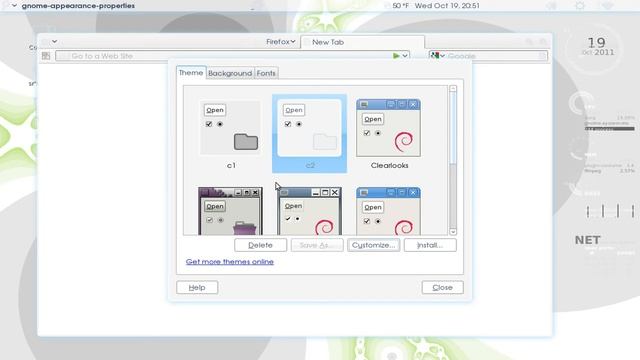Image resolution: width=640 pixels, height=360 pixels.
Task: Expand the URL history dropdown arrow
Action: [x=405, y=56]
